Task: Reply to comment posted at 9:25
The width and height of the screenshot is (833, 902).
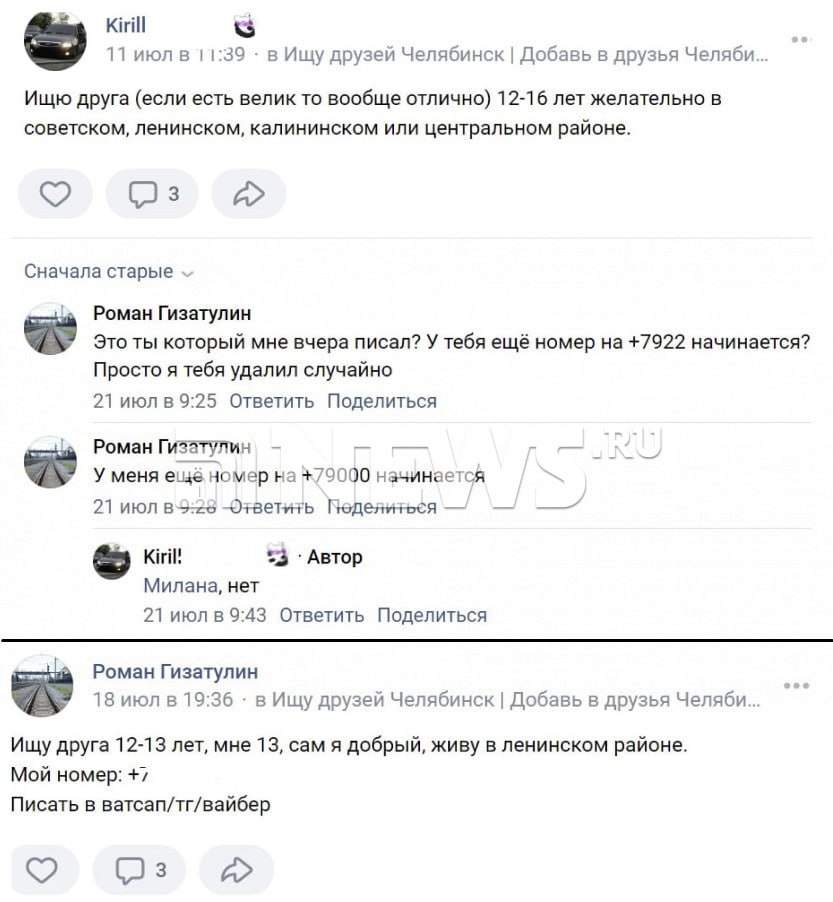Action: coord(272,401)
